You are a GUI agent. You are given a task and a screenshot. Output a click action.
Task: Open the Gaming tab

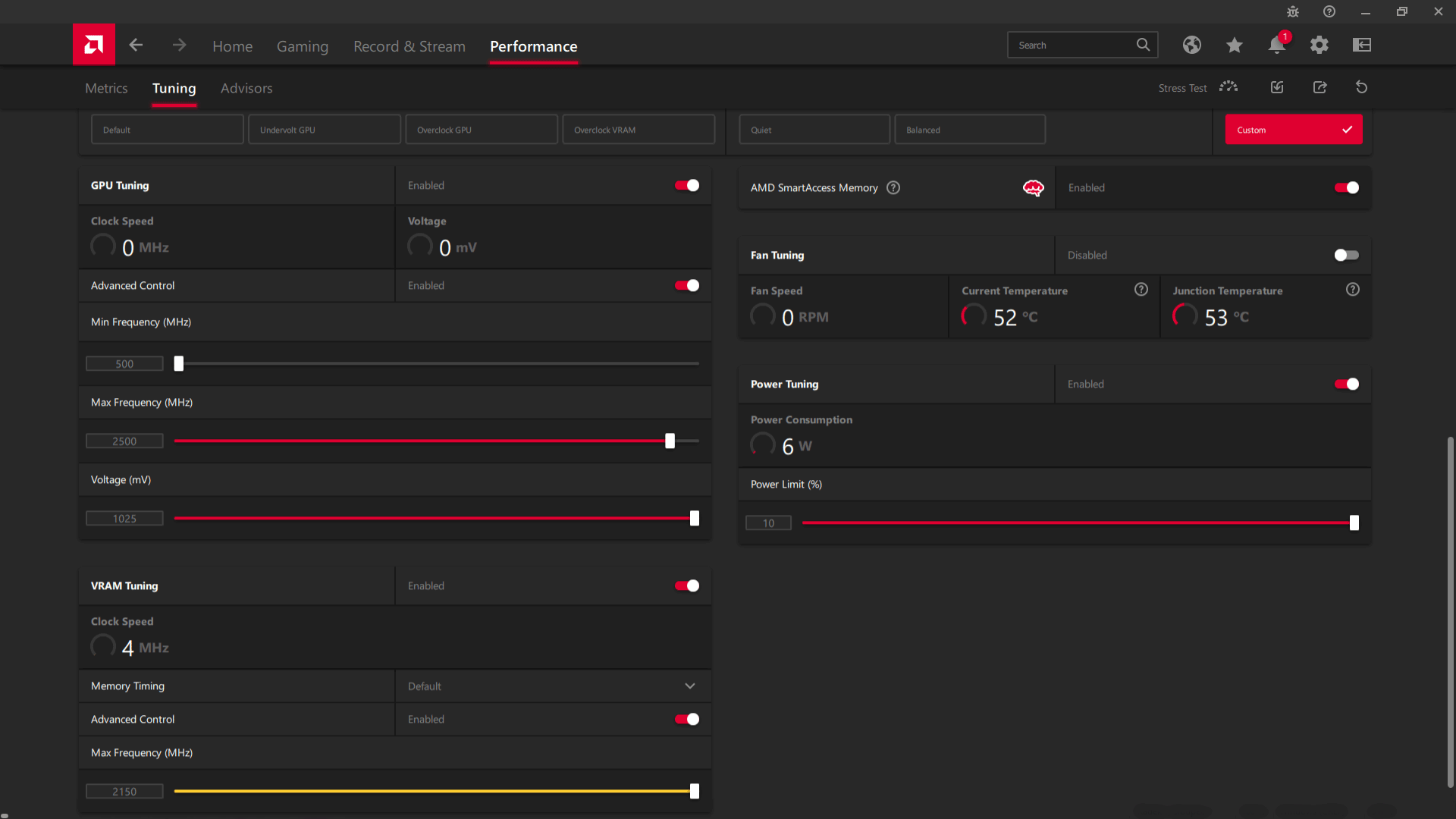pos(303,46)
